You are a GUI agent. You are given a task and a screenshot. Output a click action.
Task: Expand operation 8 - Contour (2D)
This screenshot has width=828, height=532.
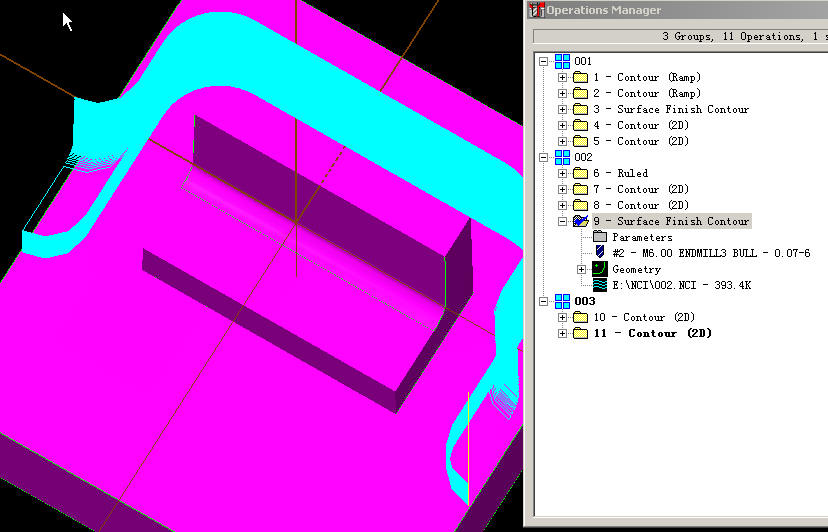[x=562, y=205]
